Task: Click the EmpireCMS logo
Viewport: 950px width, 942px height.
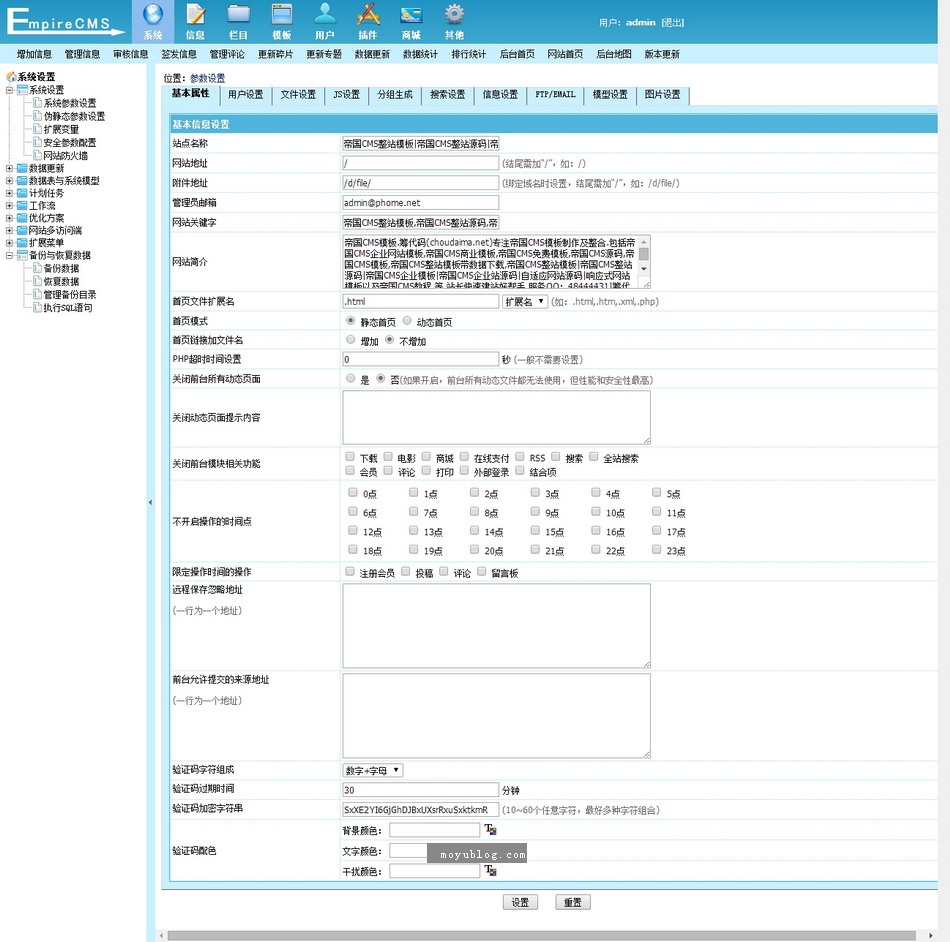Action: pos(64,21)
